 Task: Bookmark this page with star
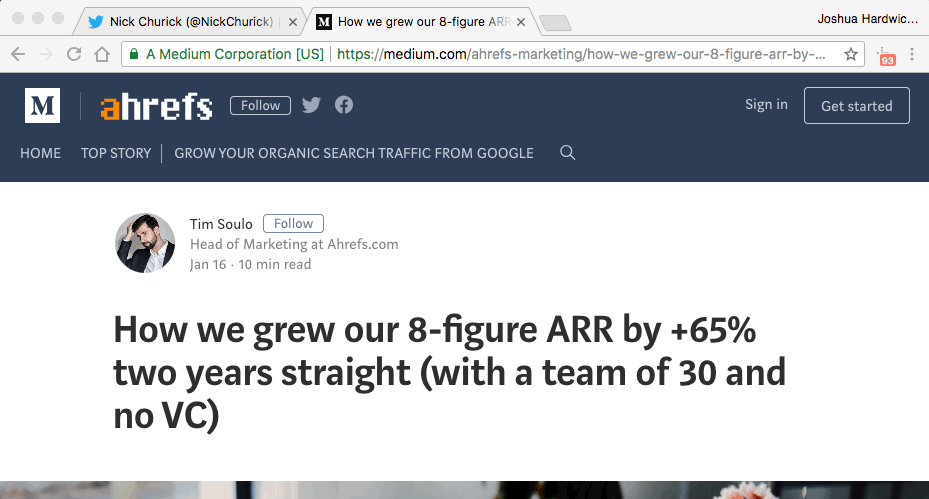click(x=851, y=55)
